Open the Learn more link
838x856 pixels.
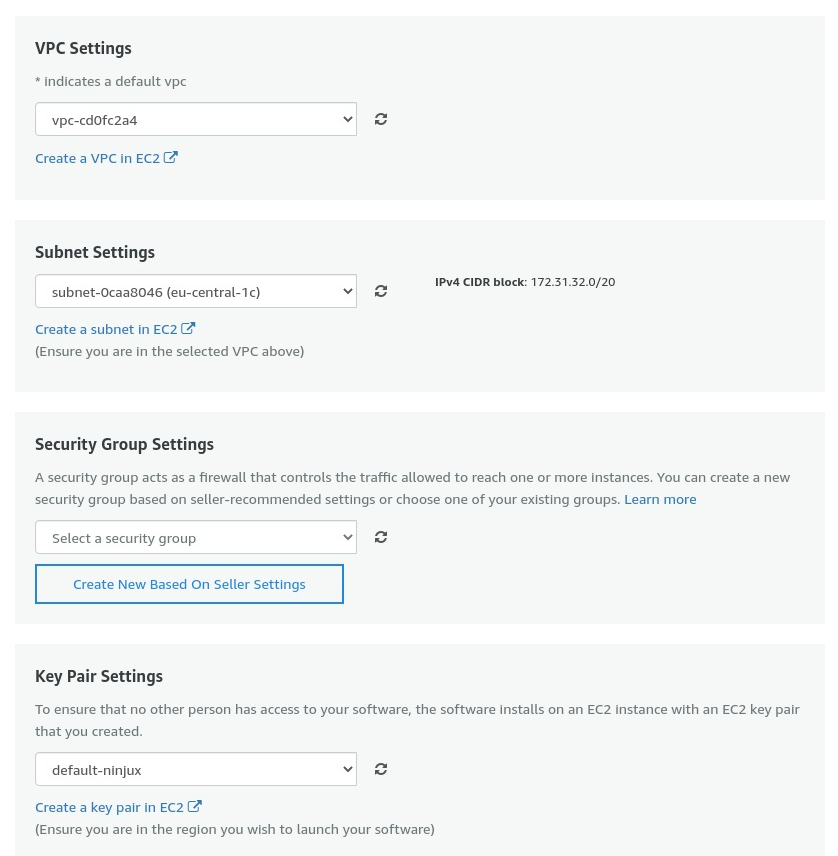[660, 499]
